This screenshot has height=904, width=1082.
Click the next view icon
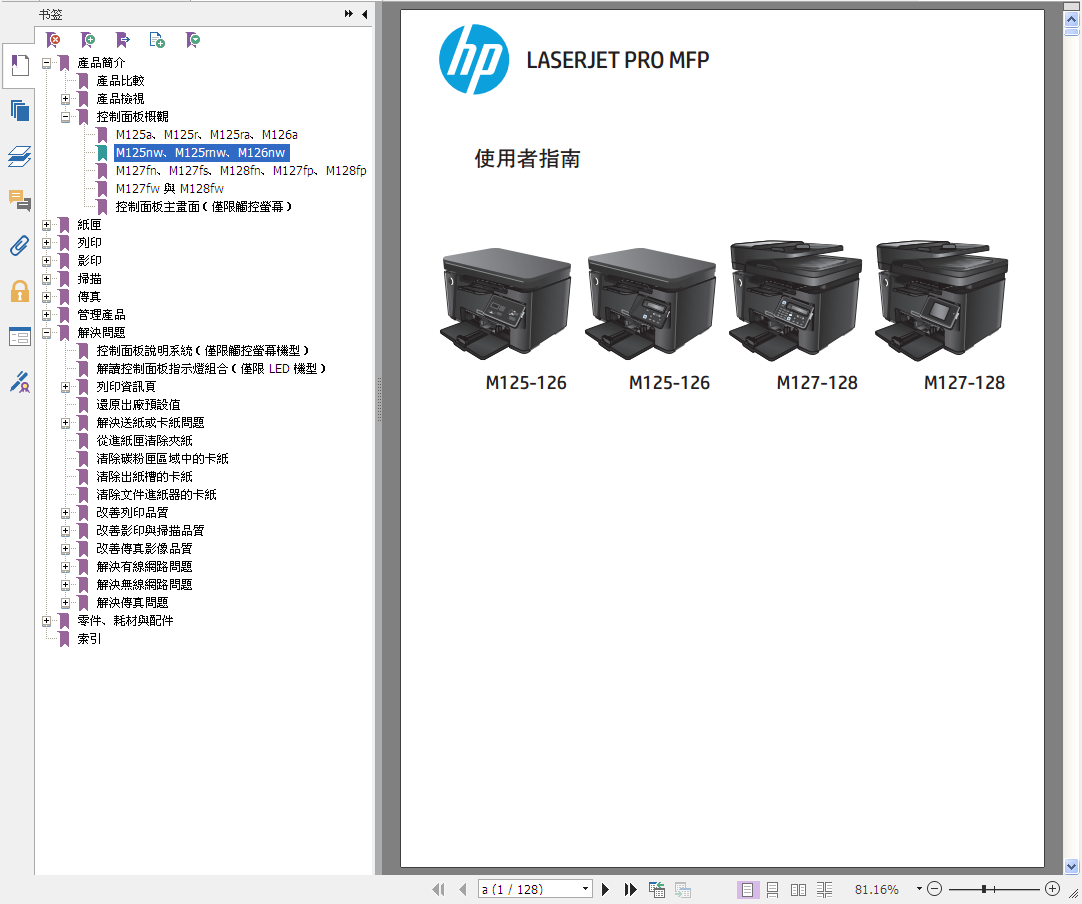[682, 890]
